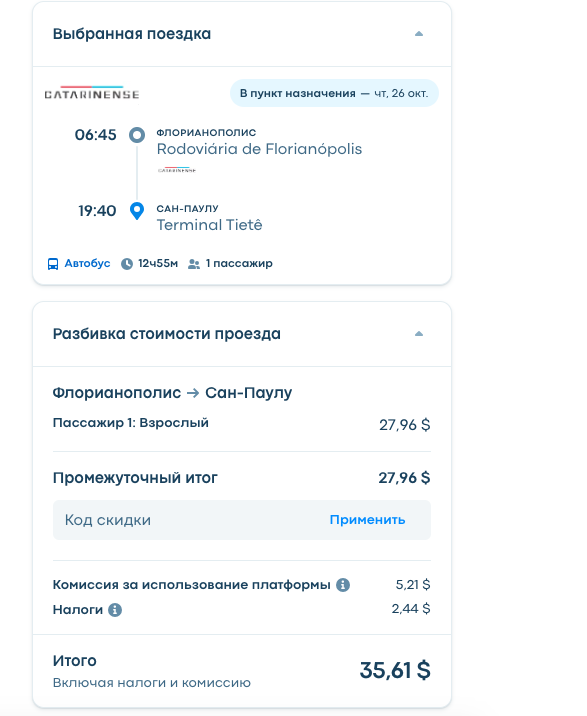
Task: Click the 1 пассажир label
Action: click(239, 263)
